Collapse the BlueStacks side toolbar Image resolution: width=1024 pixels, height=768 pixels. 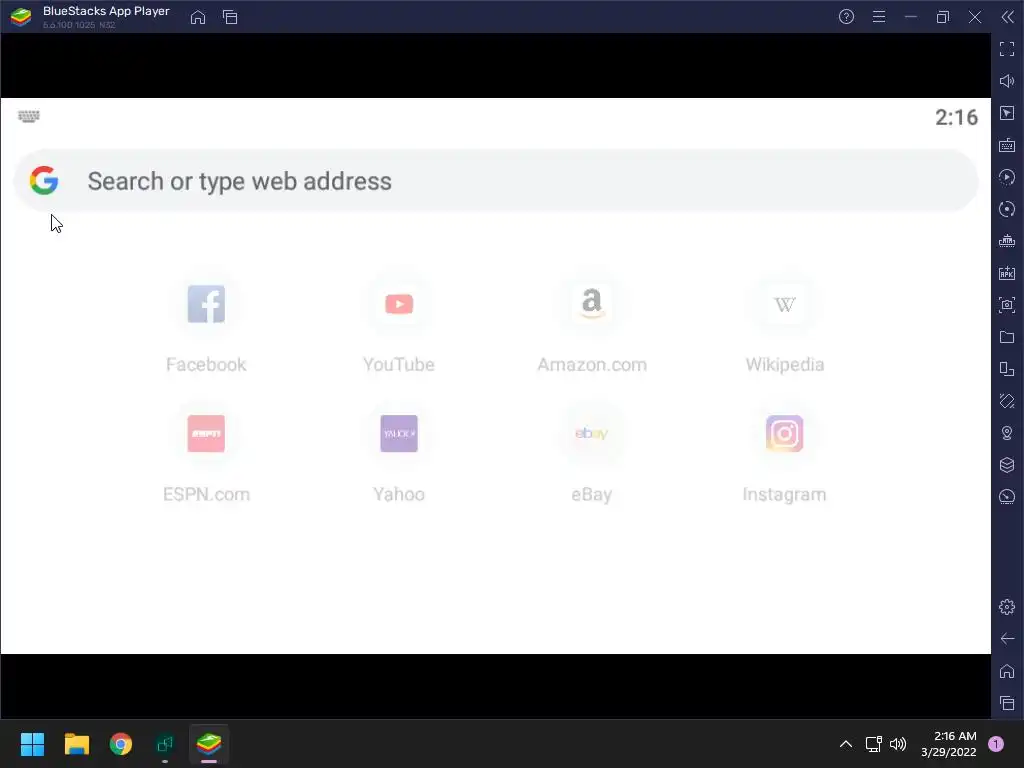point(1008,17)
